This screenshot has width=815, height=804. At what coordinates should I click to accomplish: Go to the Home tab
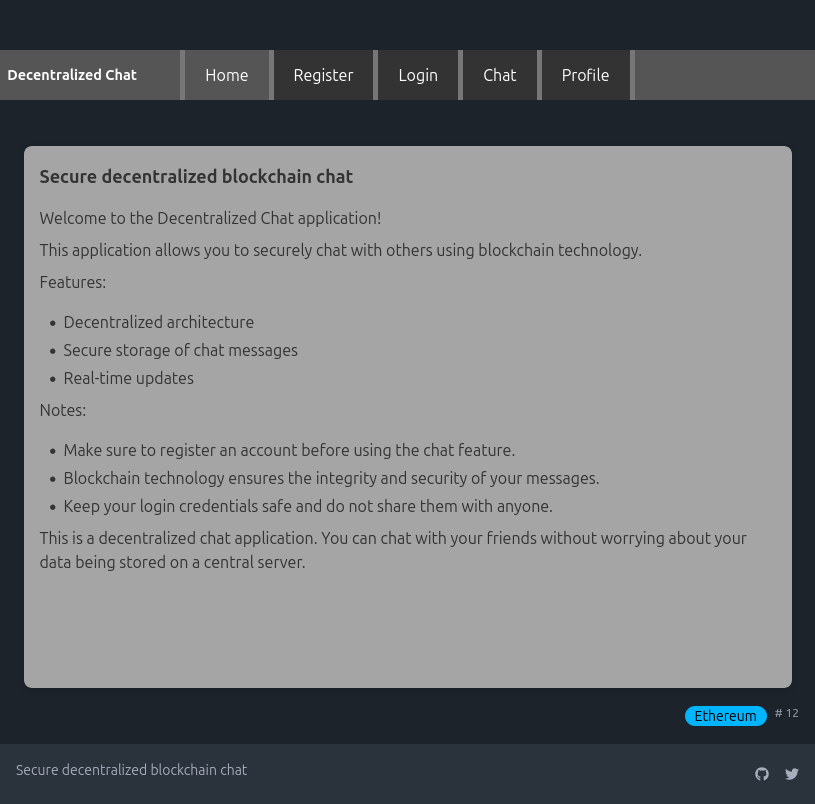[227, 75]
